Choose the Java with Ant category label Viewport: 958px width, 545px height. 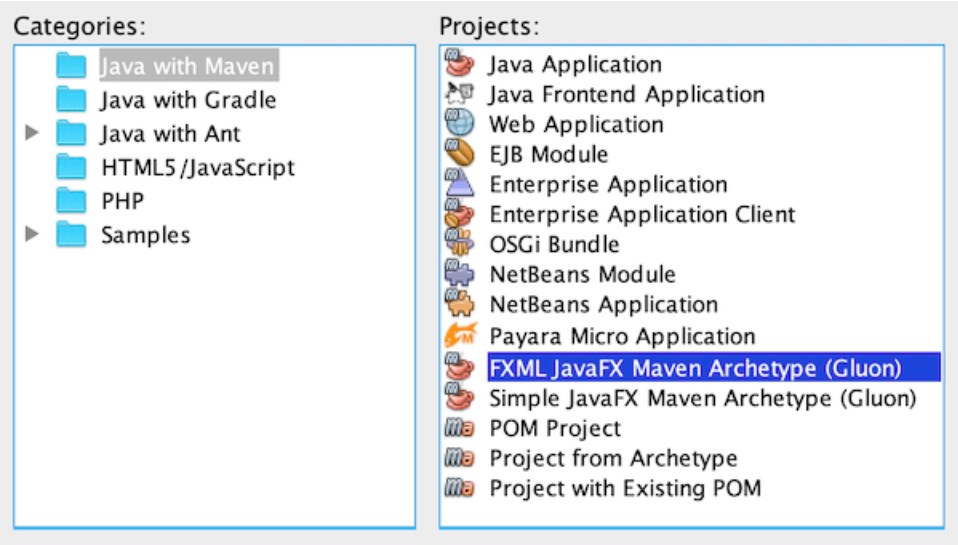(170, 133)
